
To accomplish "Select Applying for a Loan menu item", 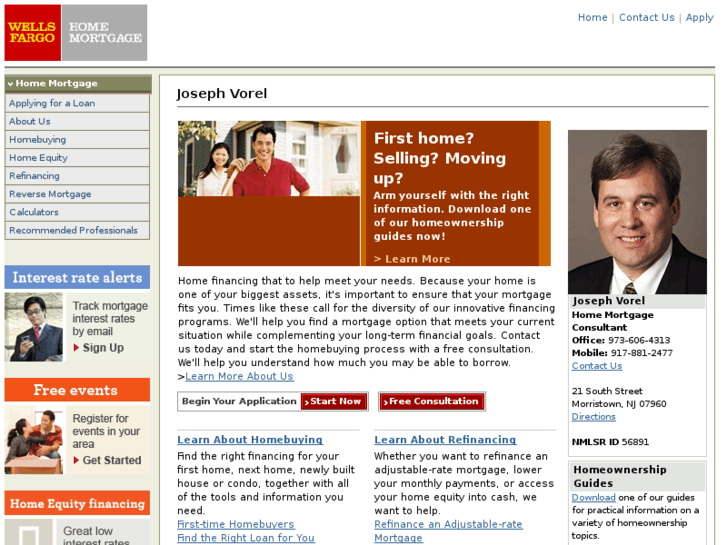I will 77,103.
